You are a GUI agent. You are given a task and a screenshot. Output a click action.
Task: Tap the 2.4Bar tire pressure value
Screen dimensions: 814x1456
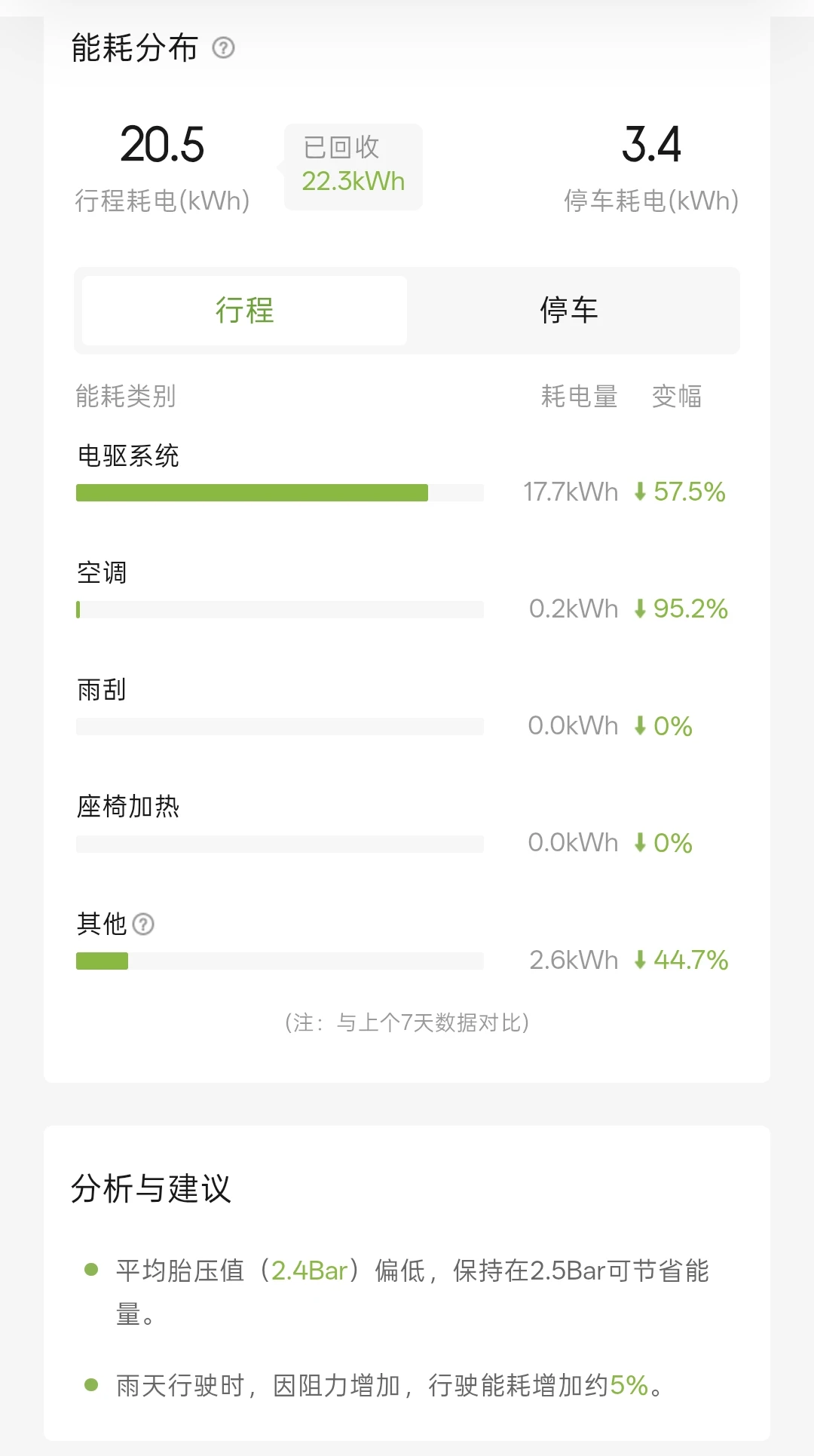tap(310, 1271)
